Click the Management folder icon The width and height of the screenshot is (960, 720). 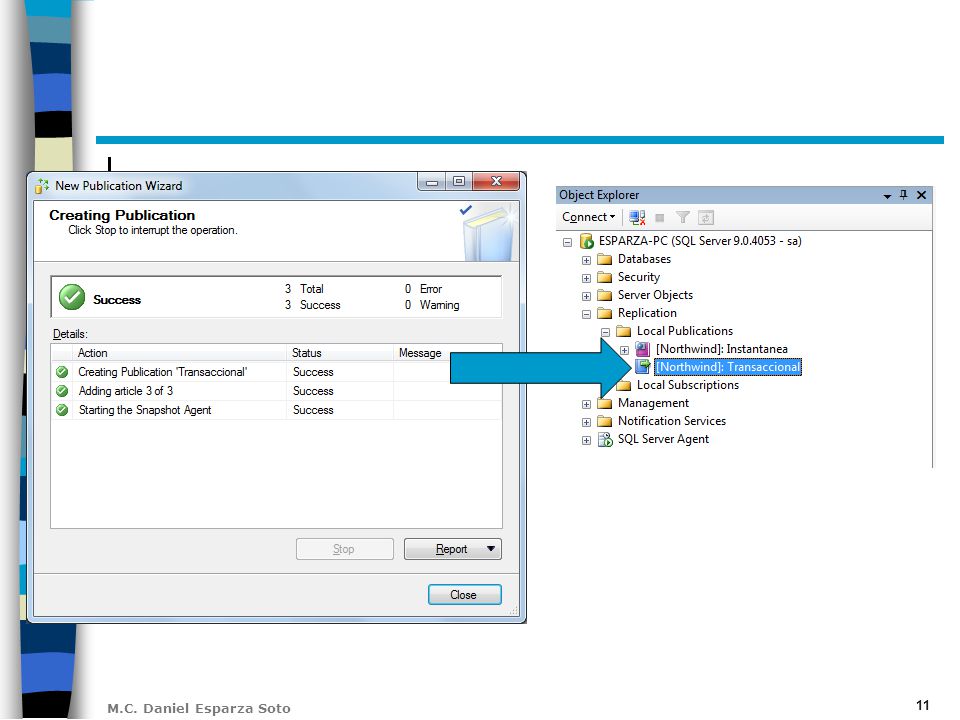pos(605,403)
